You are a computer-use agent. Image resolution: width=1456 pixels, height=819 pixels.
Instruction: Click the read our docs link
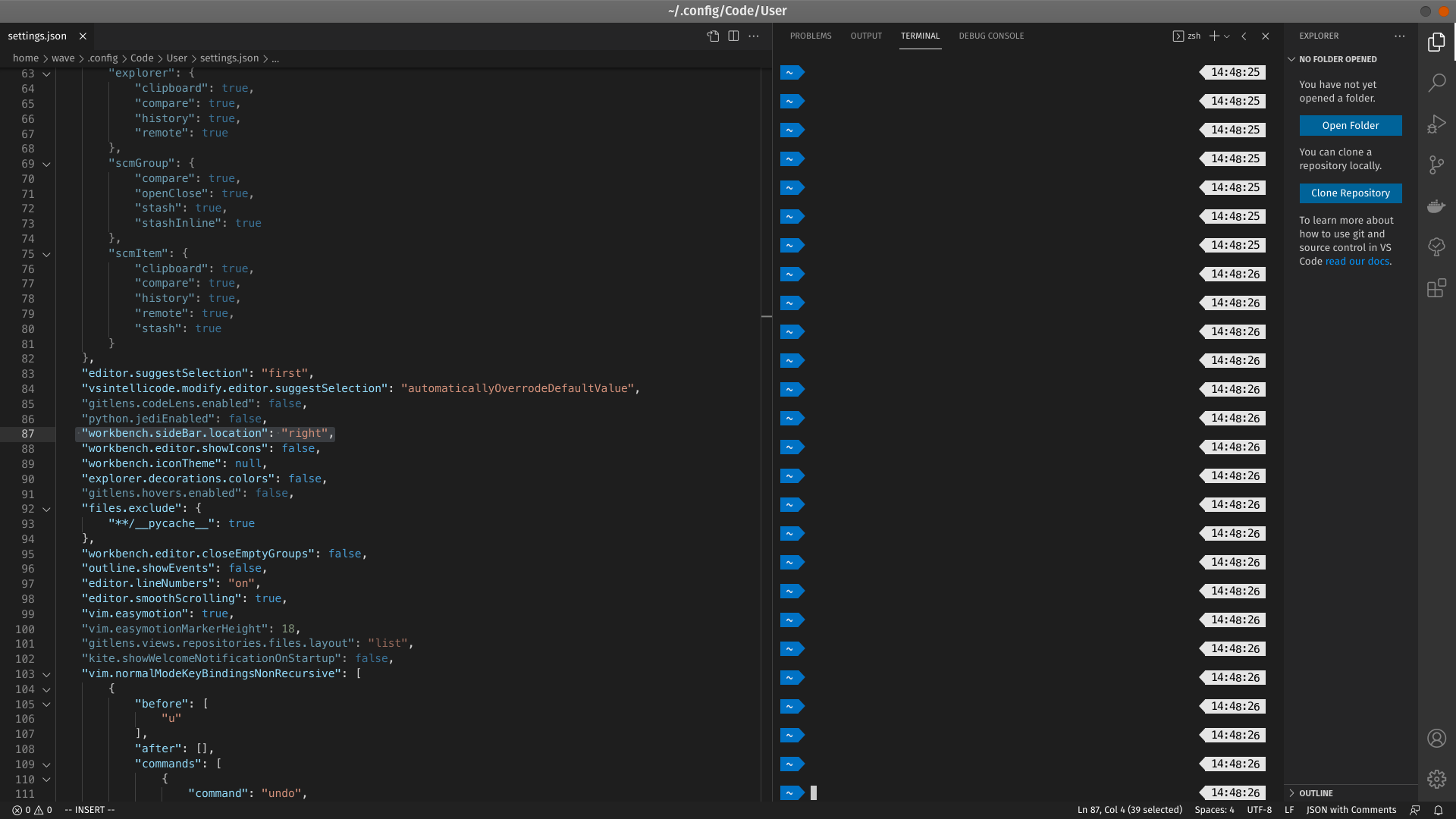(x=1357, y=261)
